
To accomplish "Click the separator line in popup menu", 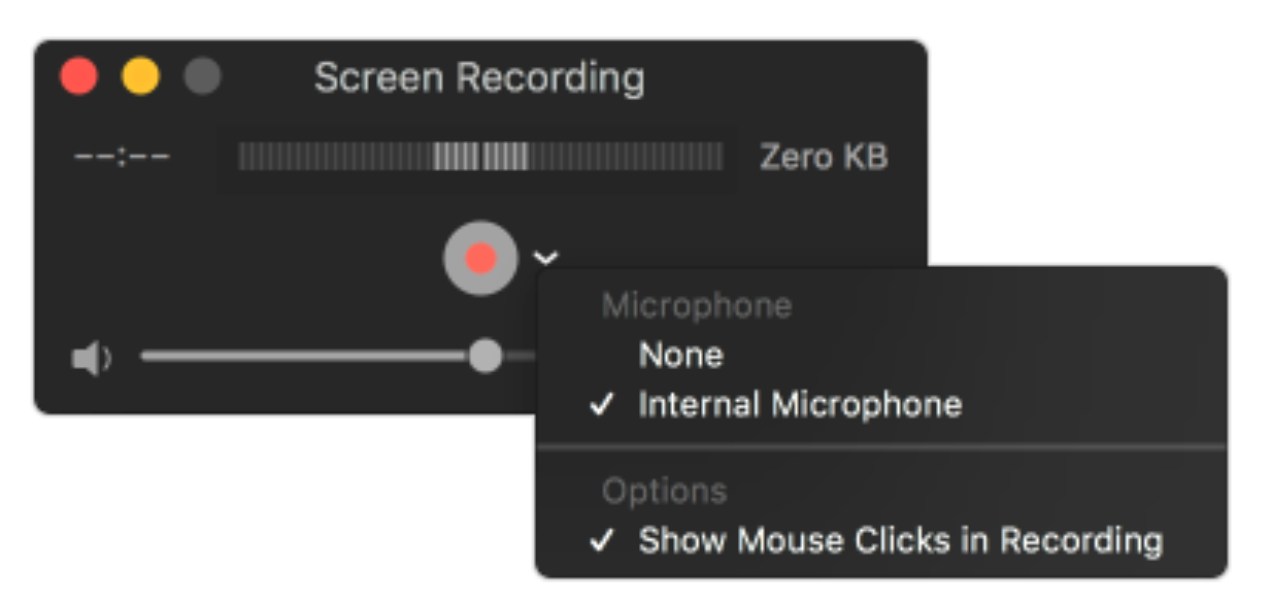I will point(881,448).
